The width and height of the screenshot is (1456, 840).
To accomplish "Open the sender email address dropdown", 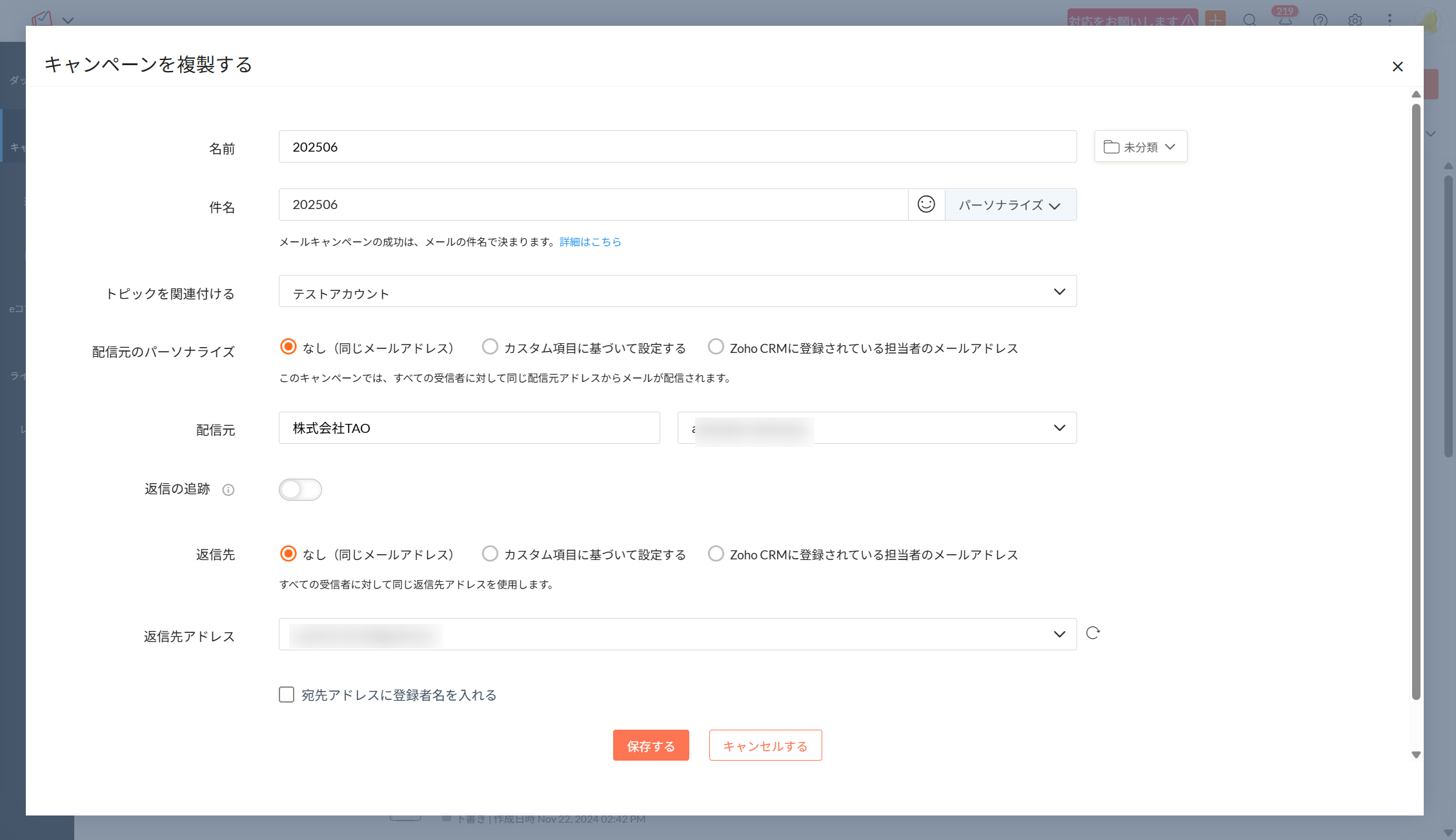I will click(x=1059, y=428).
